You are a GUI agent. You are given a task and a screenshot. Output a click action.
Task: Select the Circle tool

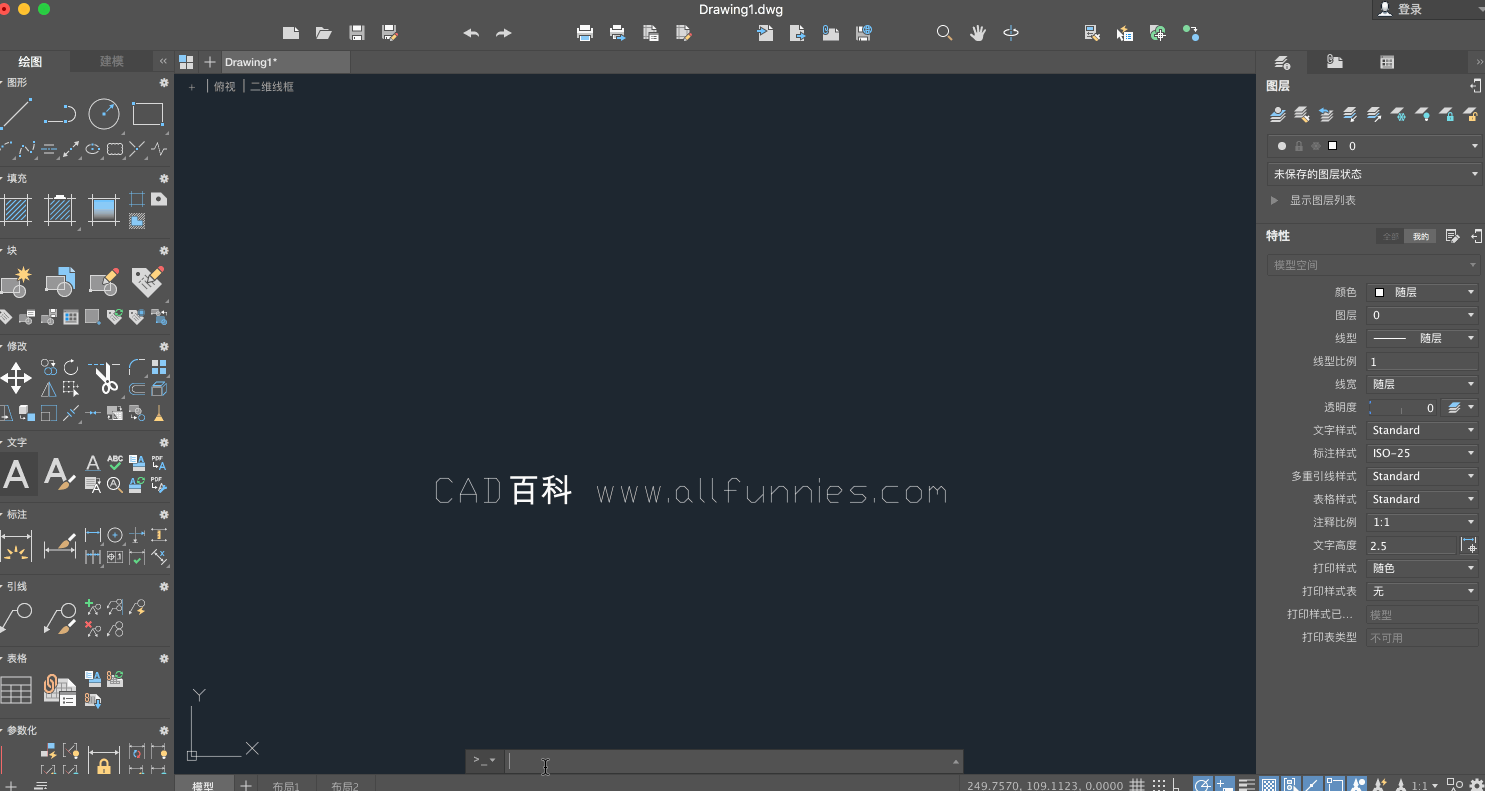pos(104,114)
